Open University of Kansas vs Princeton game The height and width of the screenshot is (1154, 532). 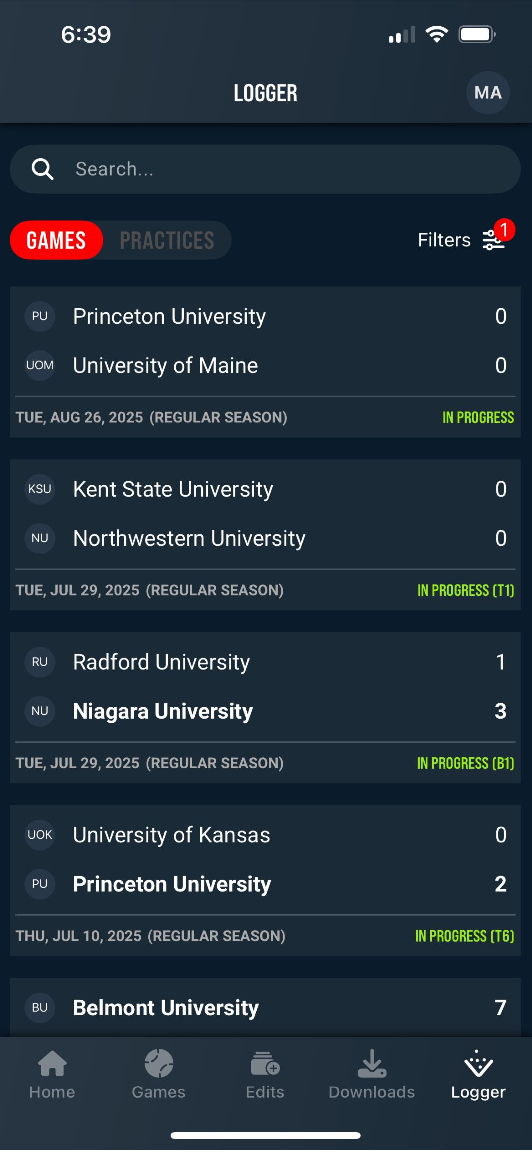point(265,880)
